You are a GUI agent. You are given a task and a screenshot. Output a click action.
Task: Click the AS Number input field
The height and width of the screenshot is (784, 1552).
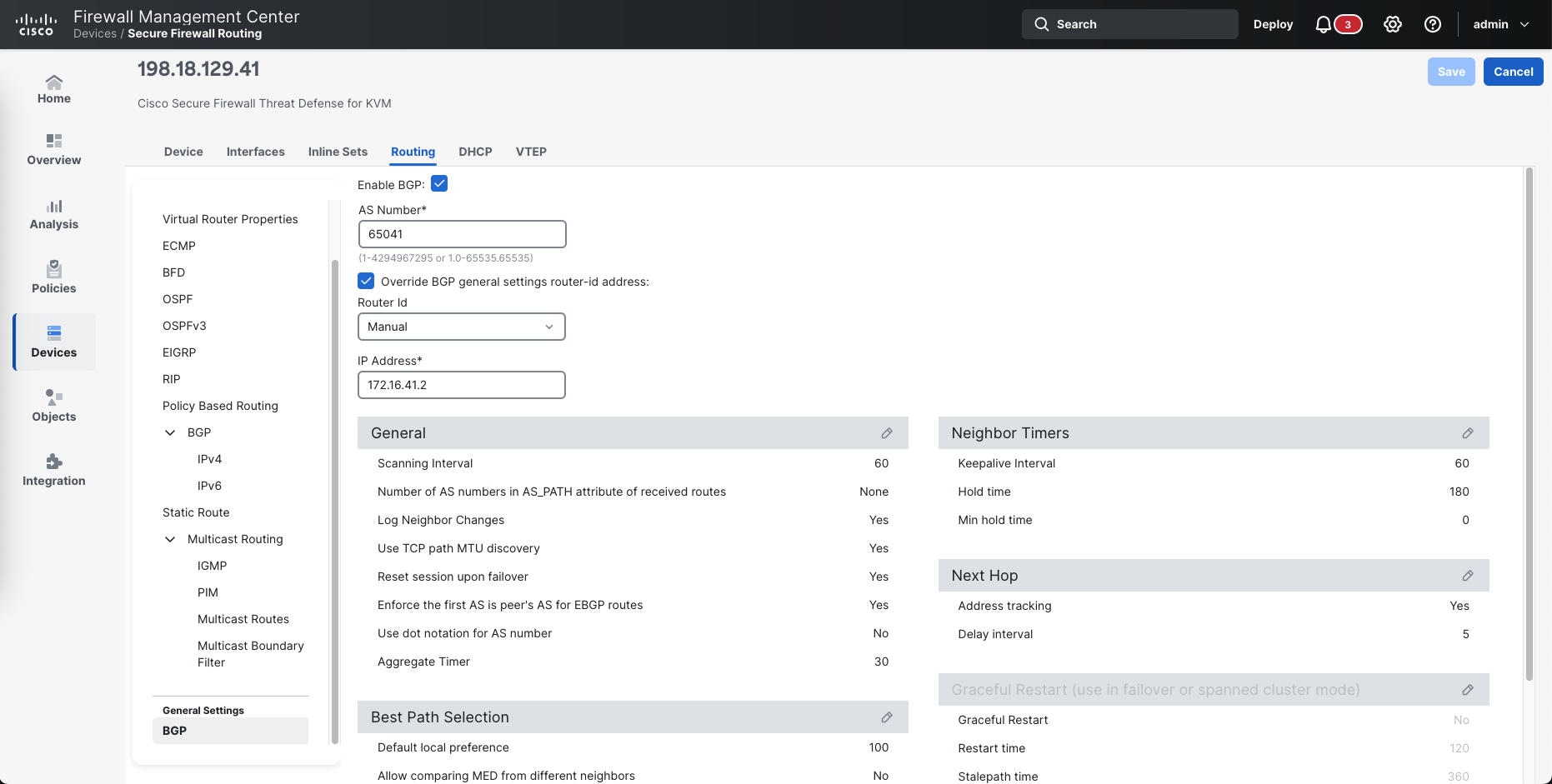(x=462, y=234)
